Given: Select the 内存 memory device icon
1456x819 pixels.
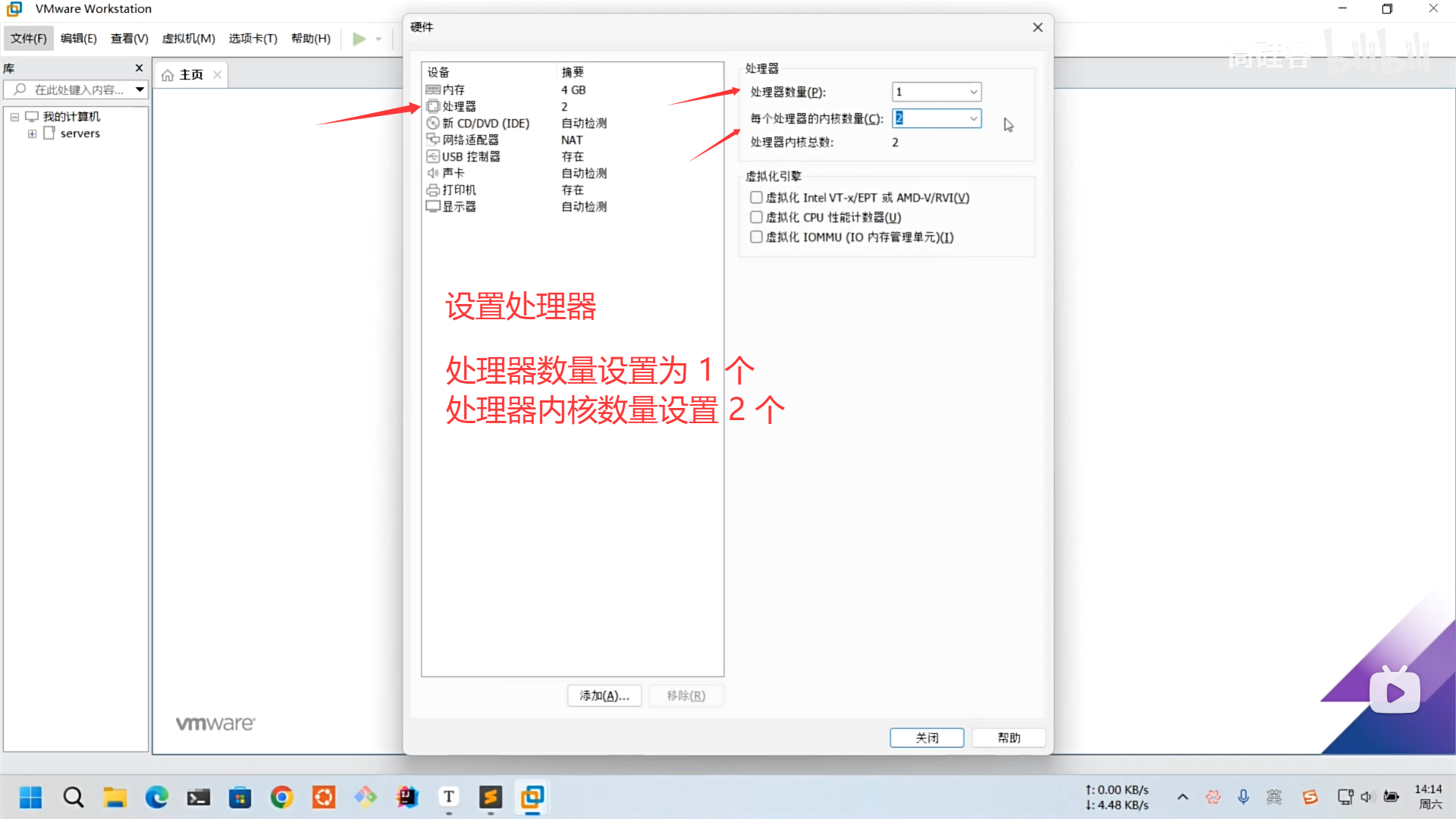Looking at the screenshot, I should [433, 89].
